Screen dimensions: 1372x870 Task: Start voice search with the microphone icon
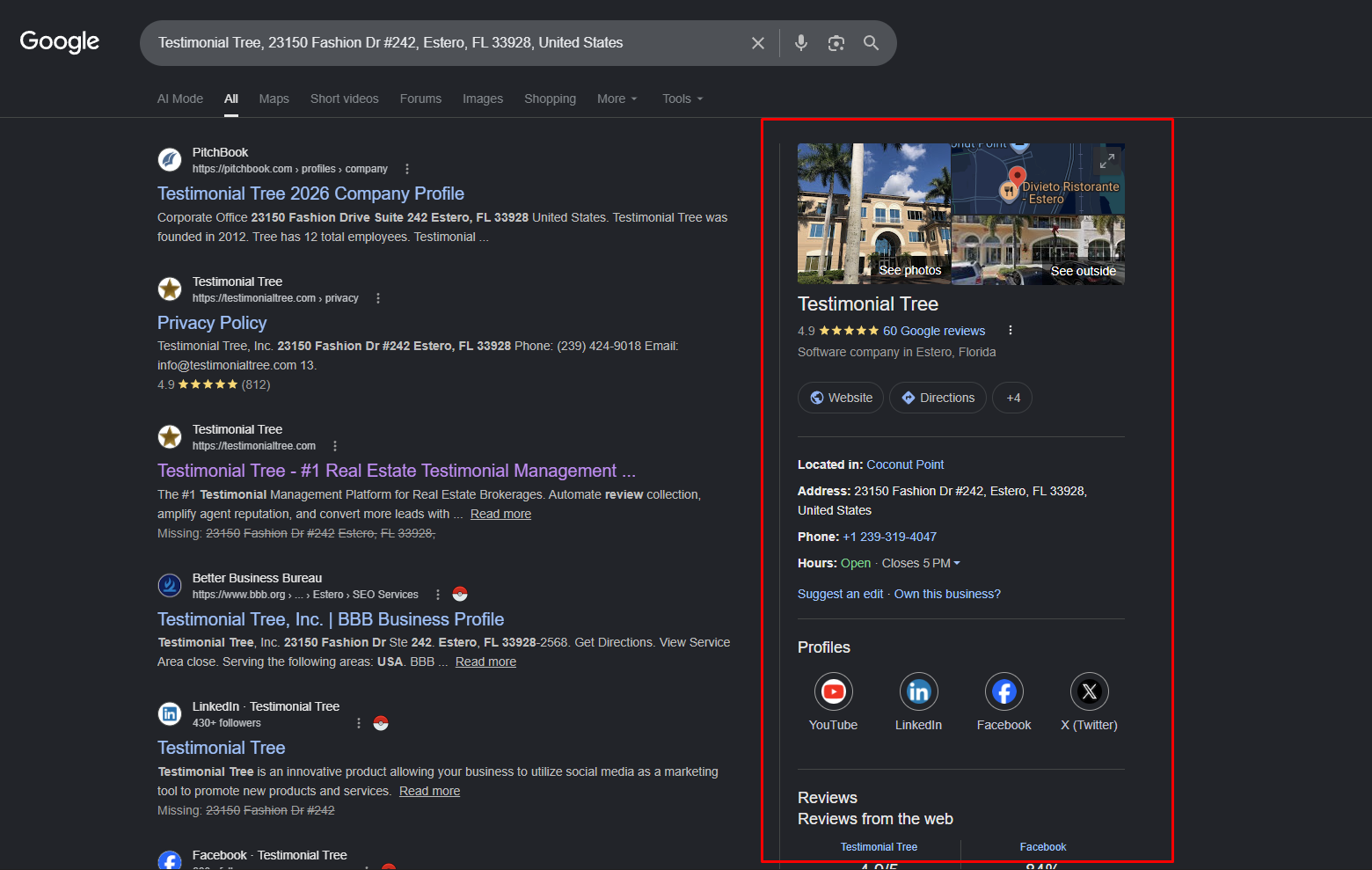[x=801, y=43]
